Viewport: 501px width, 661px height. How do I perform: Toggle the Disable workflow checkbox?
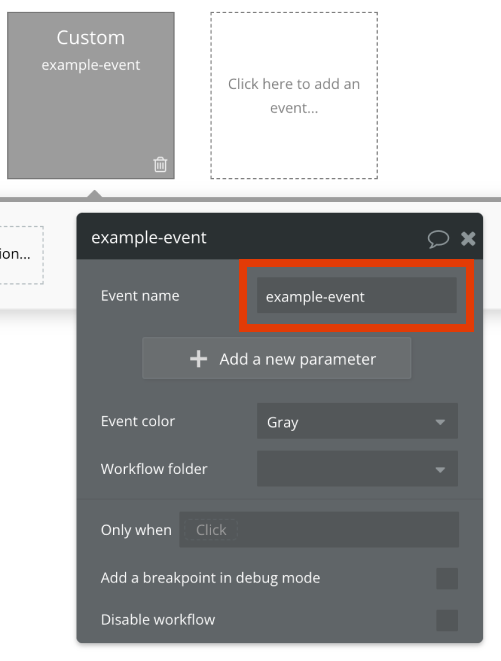coord(447,620)
